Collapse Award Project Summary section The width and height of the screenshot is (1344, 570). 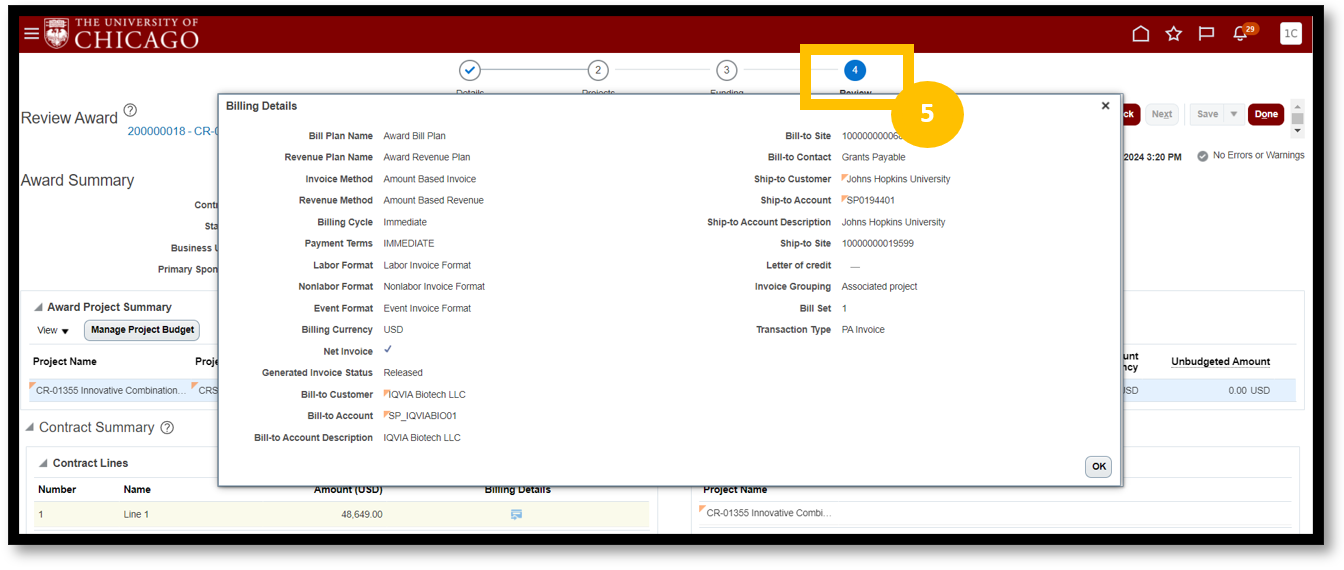(38, 307)
